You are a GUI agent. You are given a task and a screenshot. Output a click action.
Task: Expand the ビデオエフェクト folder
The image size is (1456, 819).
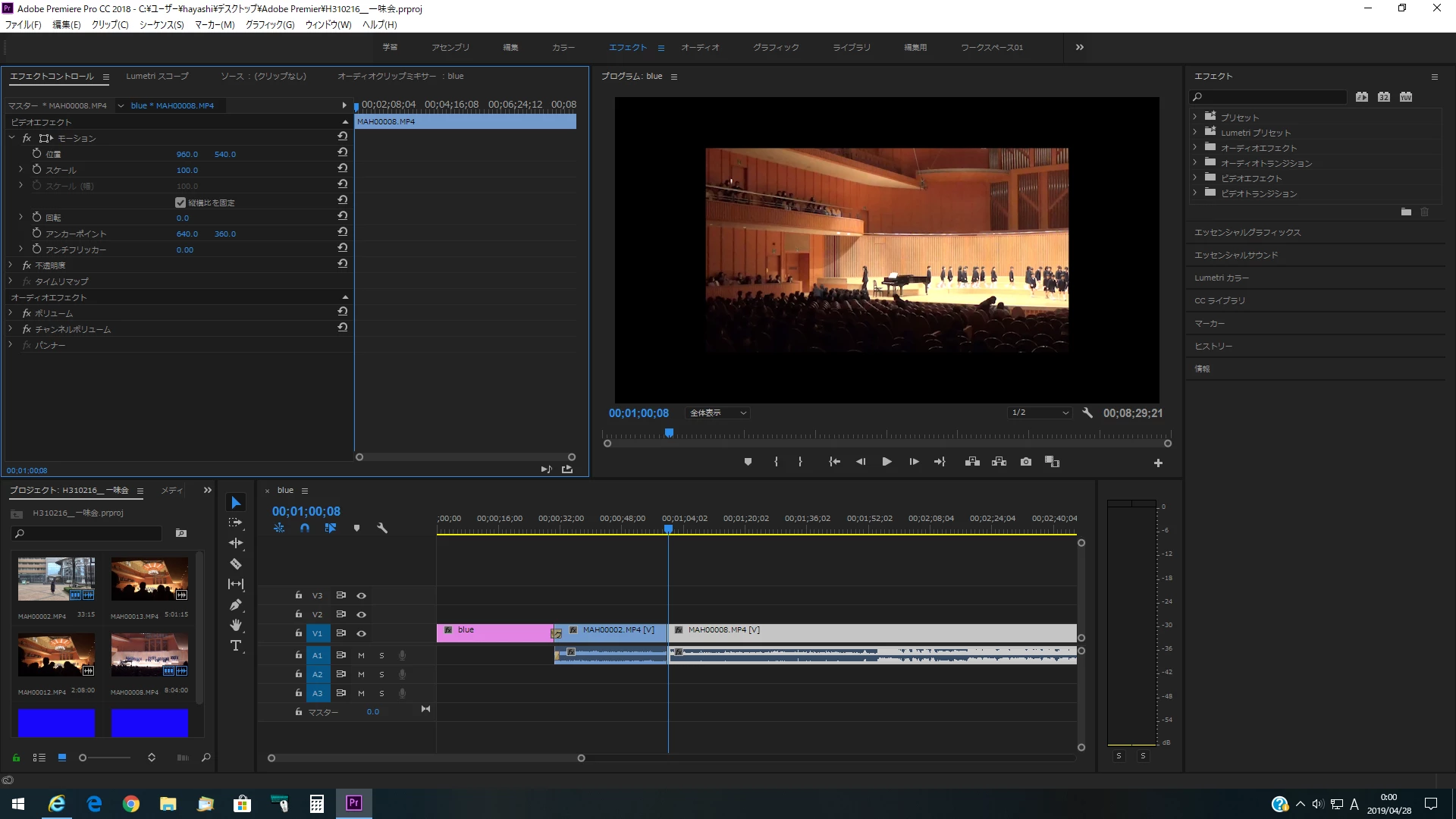1195,178
